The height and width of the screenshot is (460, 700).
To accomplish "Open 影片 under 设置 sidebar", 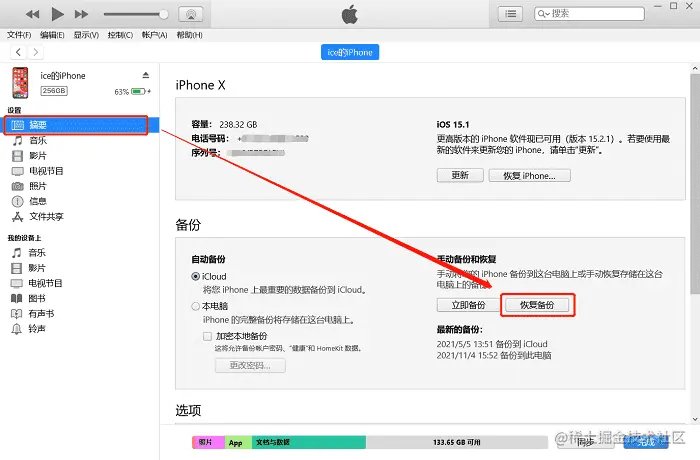I will pos(38,156).
